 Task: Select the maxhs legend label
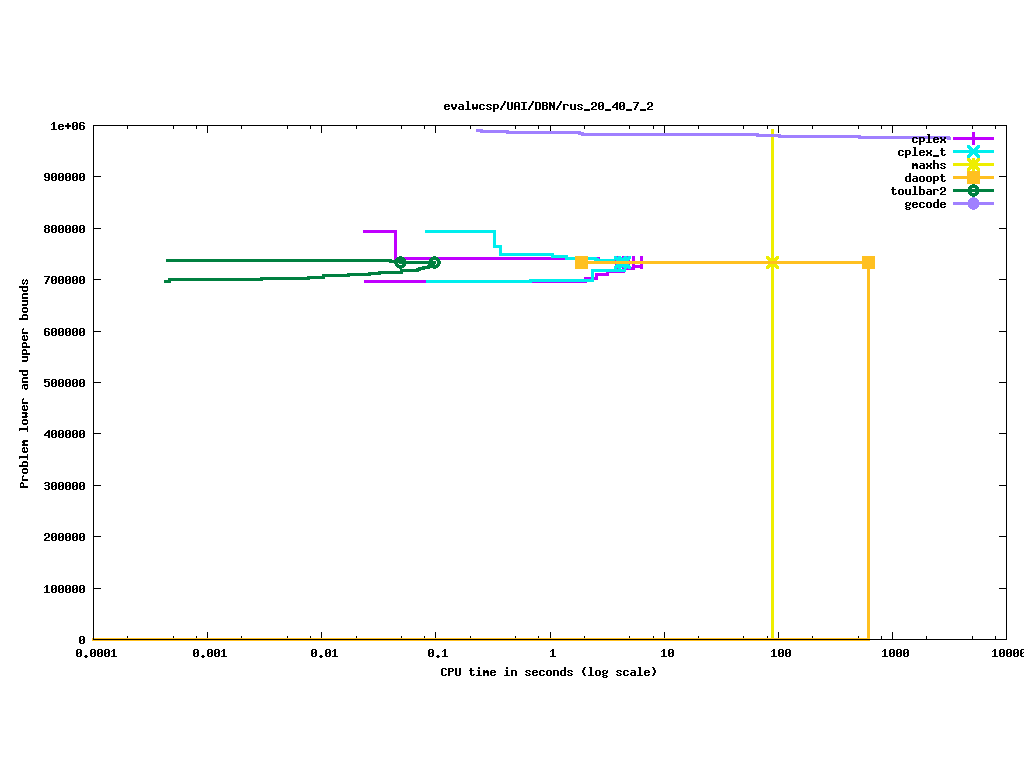click(928, 165)
